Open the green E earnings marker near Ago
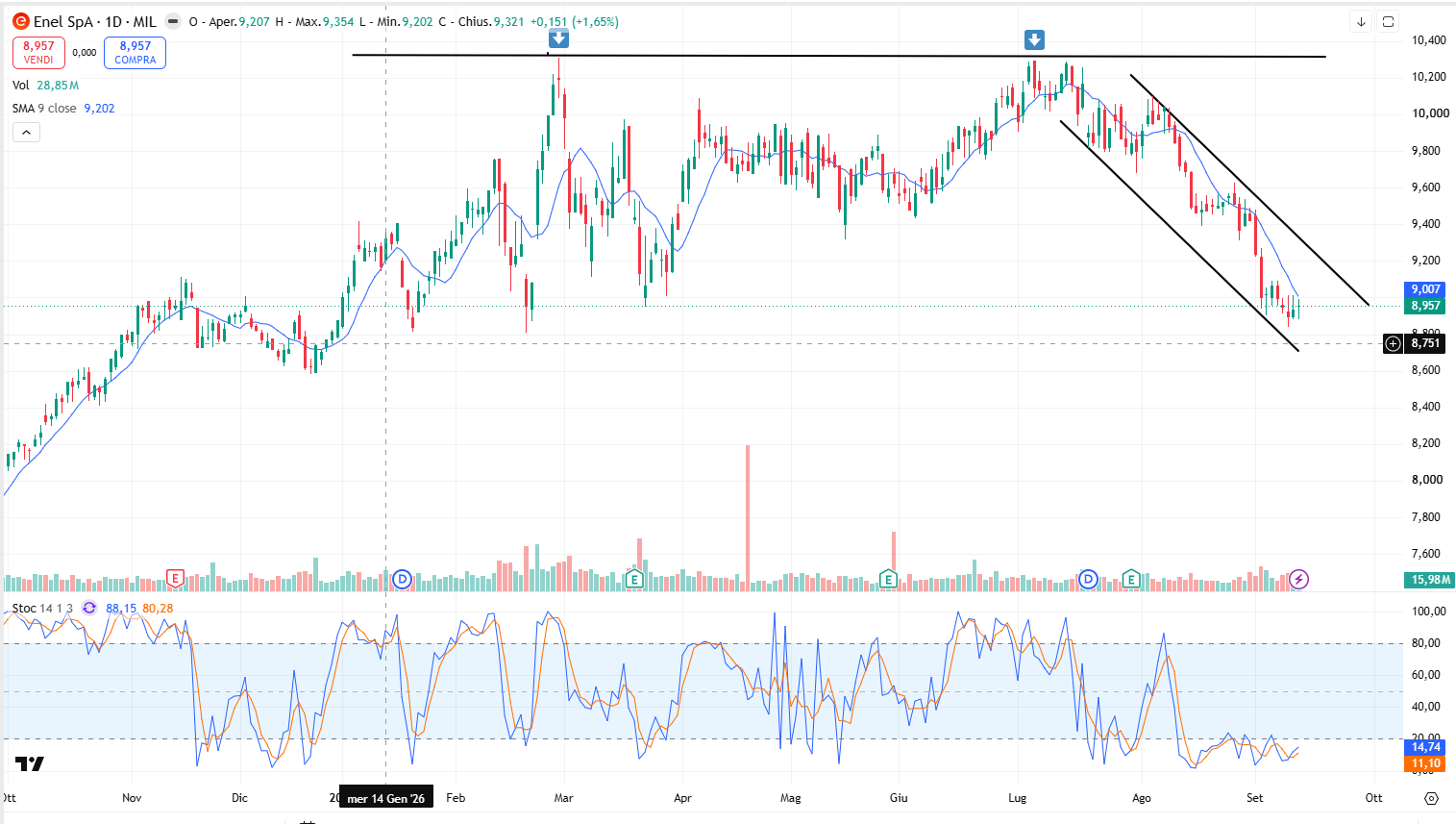The height and width of the screenshot is (824, 1456). click(x=1131, y=579)
